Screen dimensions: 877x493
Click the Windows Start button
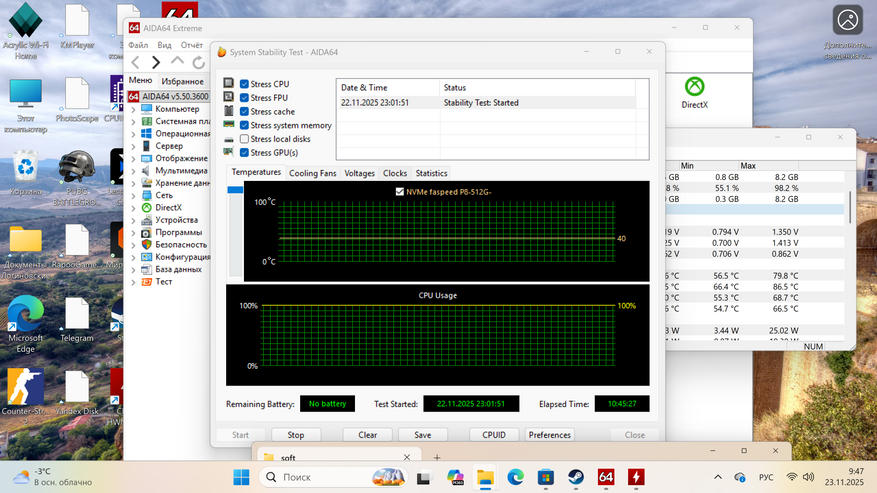[x=241, y=477]
